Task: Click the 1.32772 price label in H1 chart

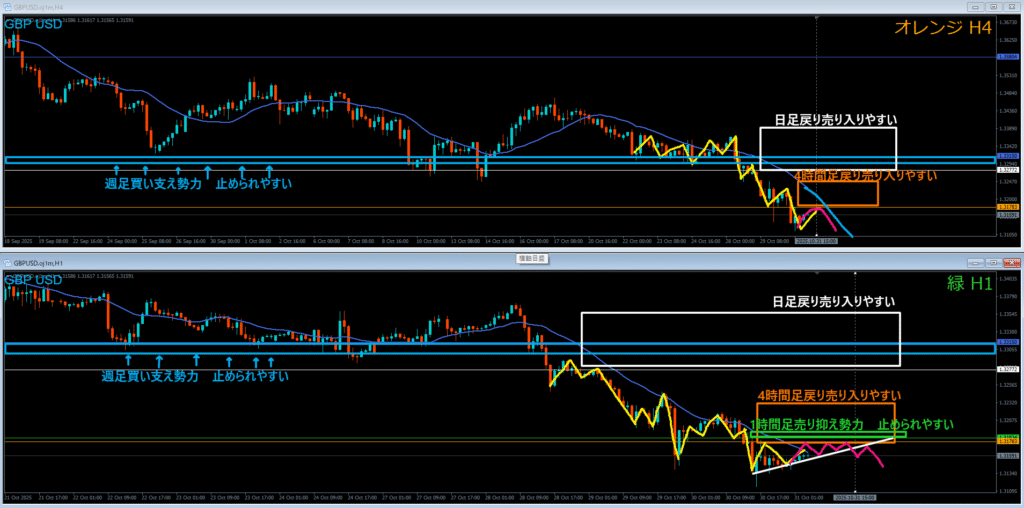Action: (1006, 370)
